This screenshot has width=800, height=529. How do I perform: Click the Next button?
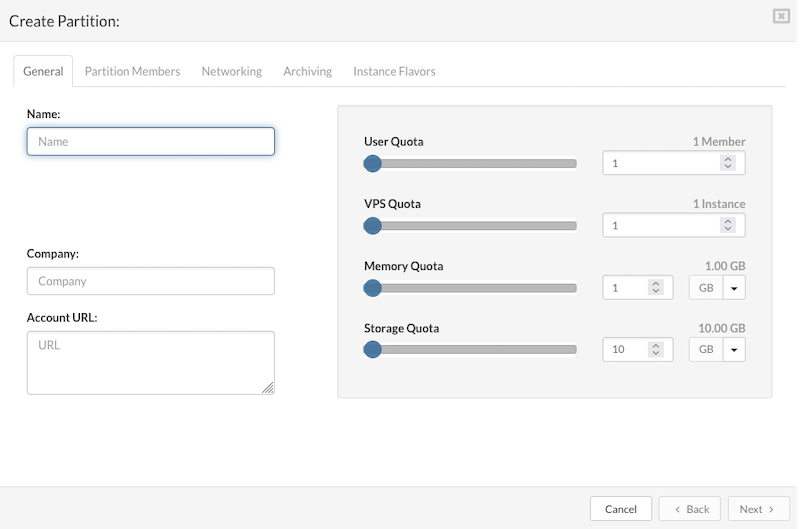pos(757,509)
